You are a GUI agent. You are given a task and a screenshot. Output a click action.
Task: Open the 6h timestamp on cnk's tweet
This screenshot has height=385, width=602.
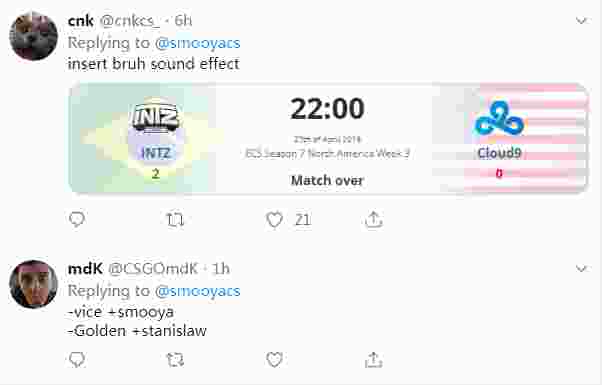(x=183, y=20)
